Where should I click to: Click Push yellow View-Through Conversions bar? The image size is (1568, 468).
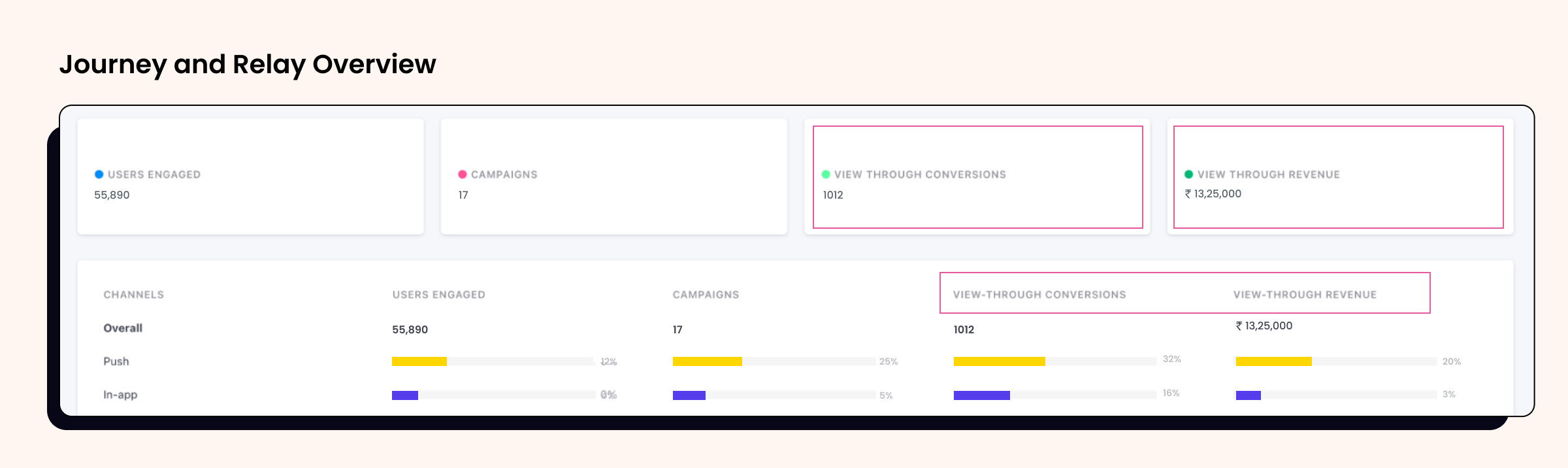pyautogui.click(x=1000, y=361)
